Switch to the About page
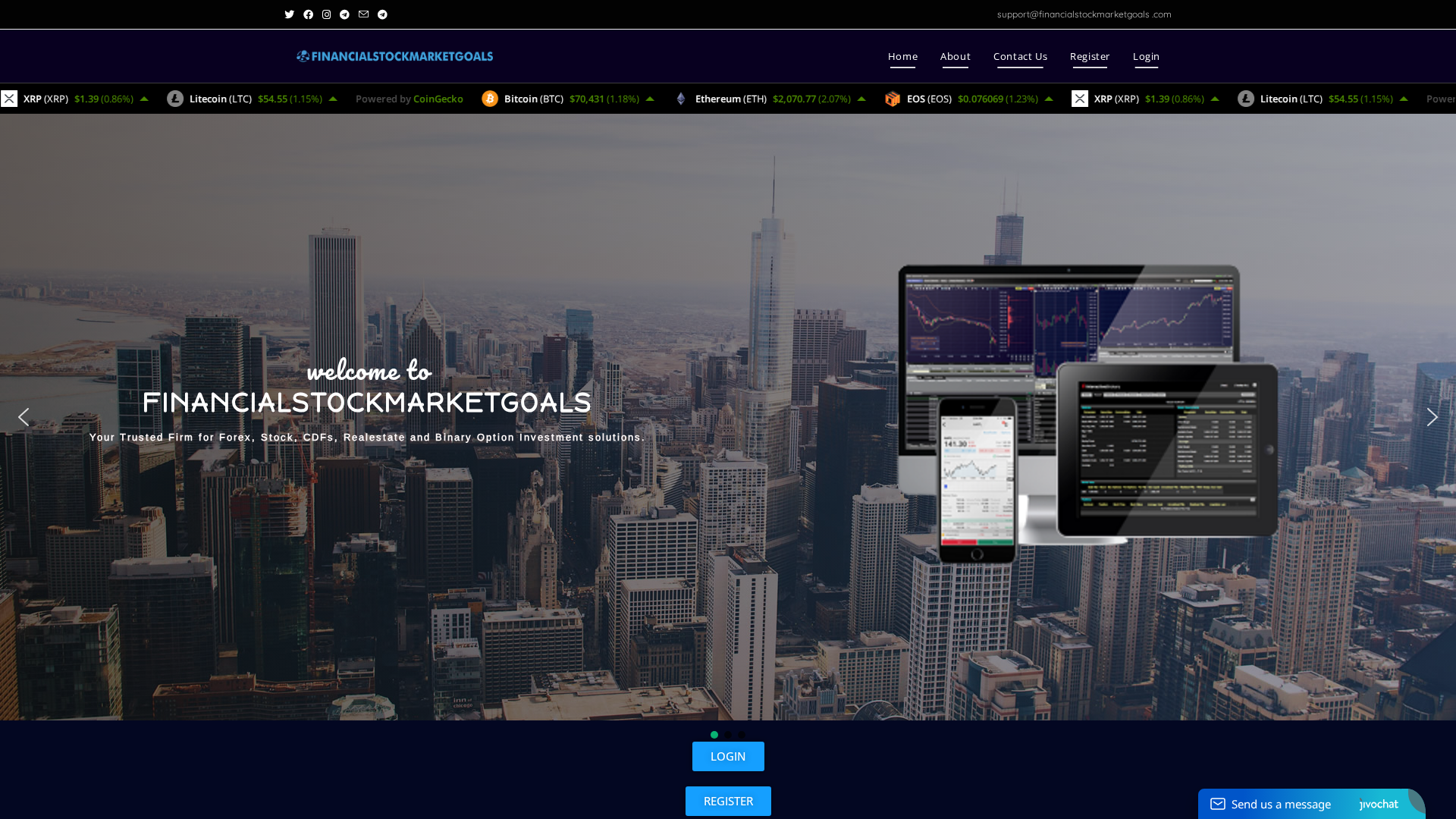 [955, 56]
